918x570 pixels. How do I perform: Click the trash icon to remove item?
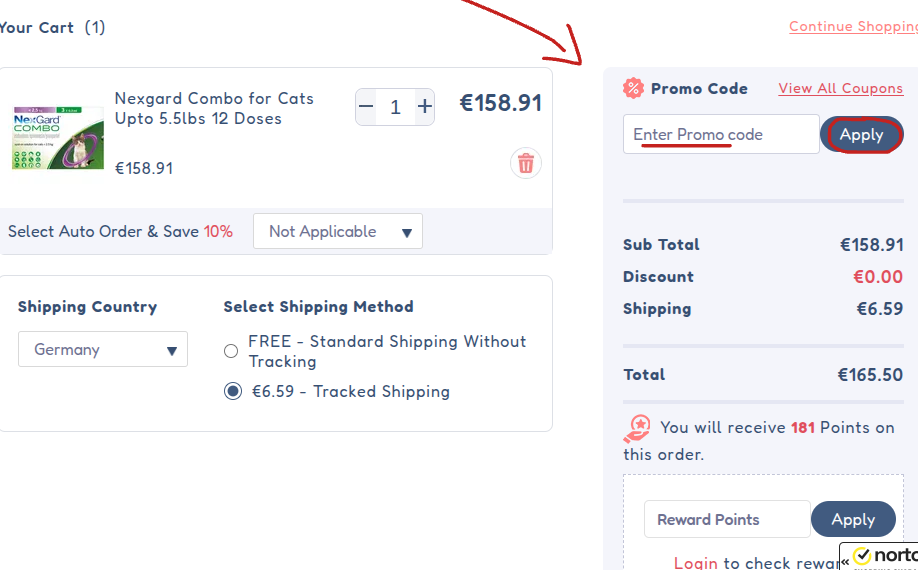[x=526, y=163]
